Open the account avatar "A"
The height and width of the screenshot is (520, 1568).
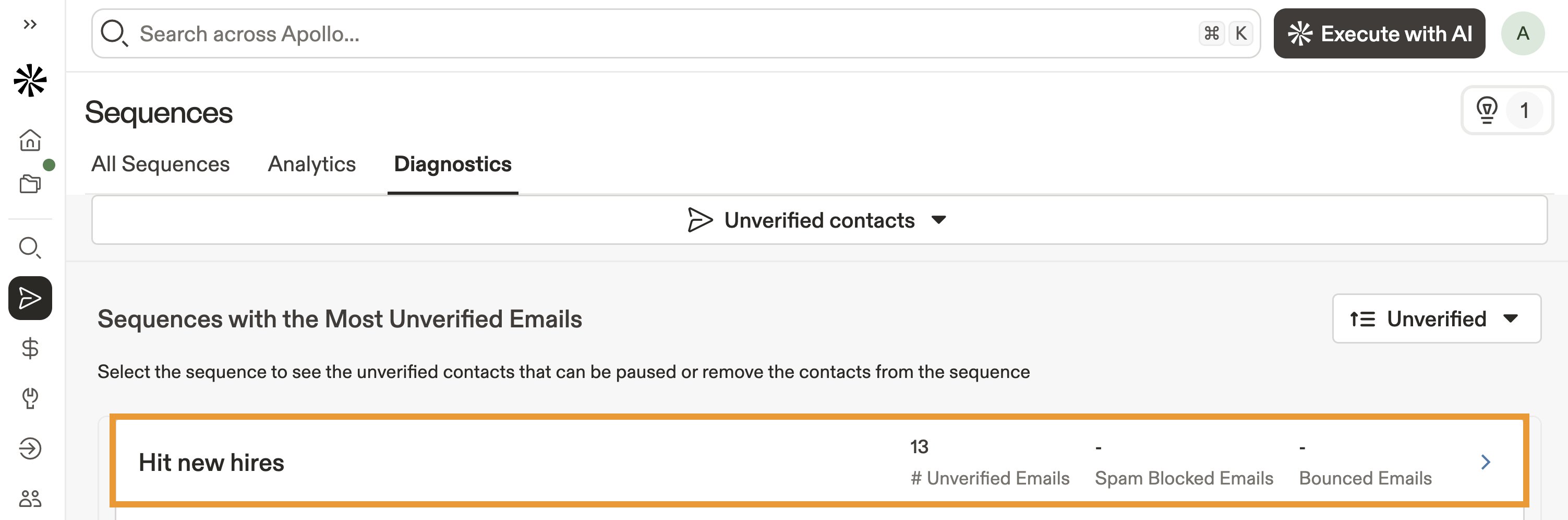pos(1522,33)
